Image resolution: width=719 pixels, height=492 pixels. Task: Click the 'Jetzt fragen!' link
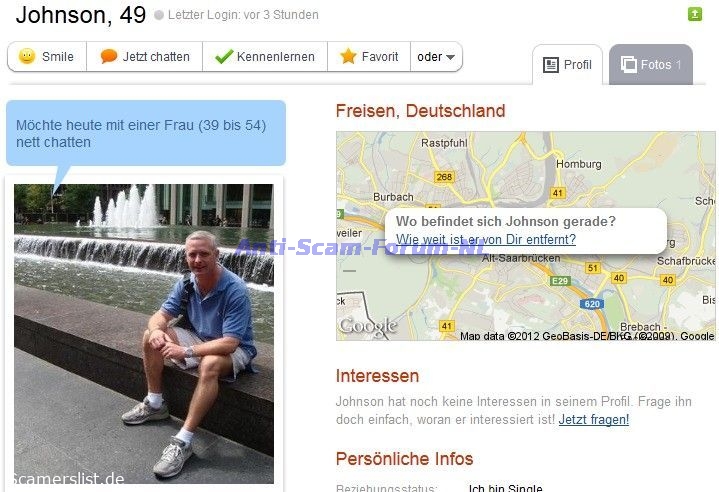click(x=594, y=420)
